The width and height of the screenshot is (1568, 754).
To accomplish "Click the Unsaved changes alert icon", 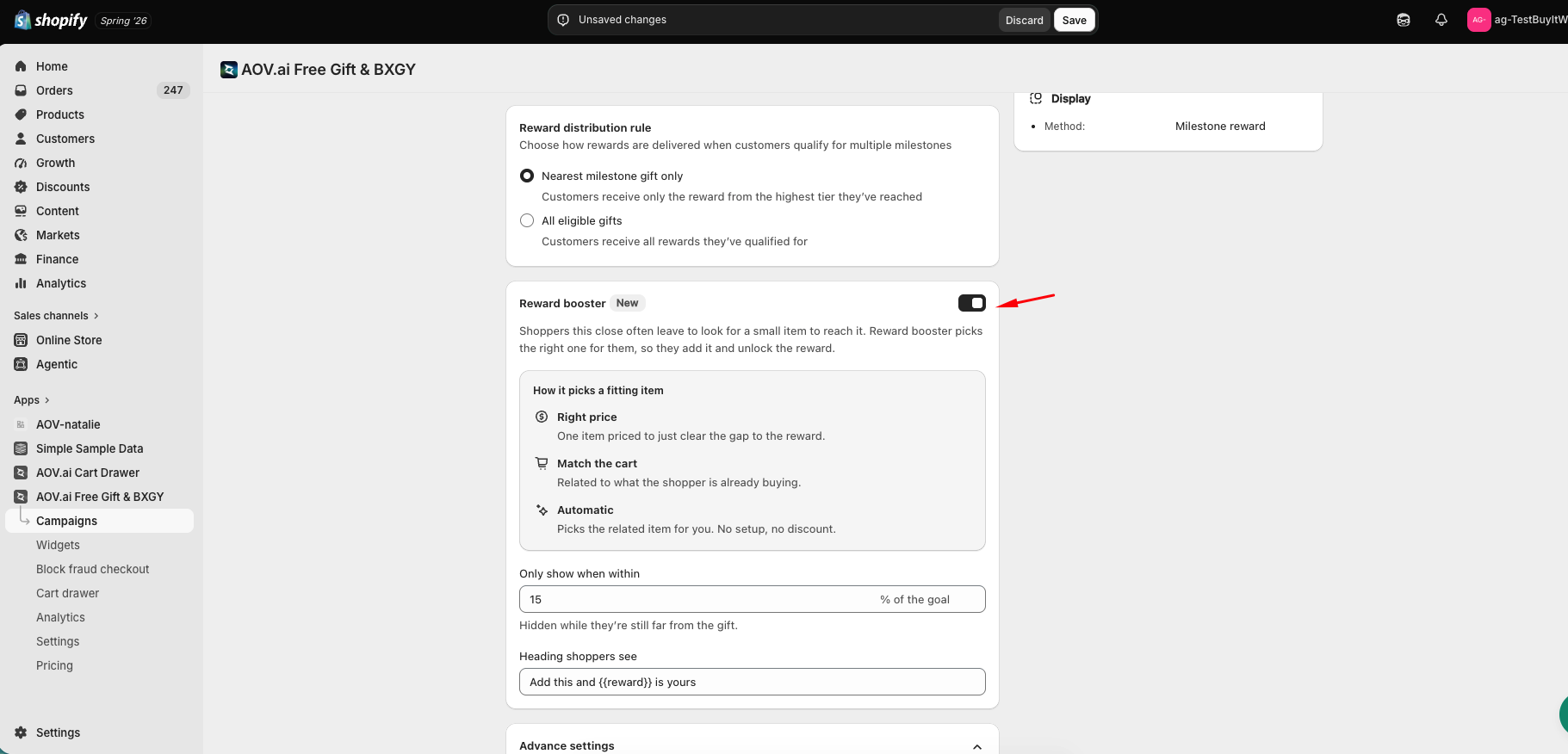I will pos(563,20).
